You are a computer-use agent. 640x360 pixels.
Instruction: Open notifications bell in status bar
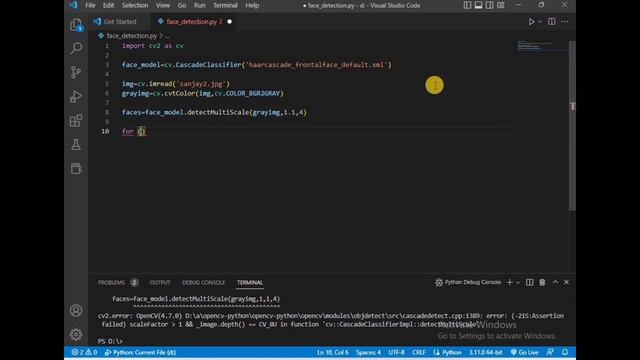(x=565, y=352)
